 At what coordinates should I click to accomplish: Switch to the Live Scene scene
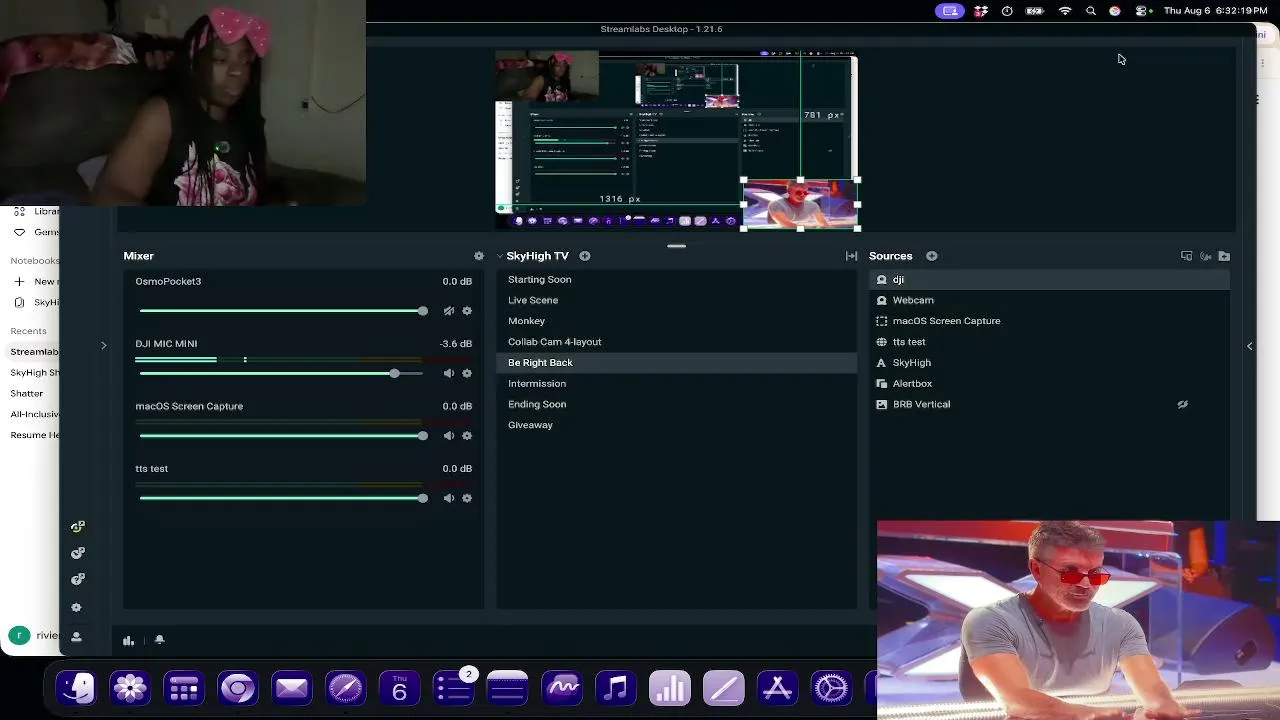tap(676, 300)
